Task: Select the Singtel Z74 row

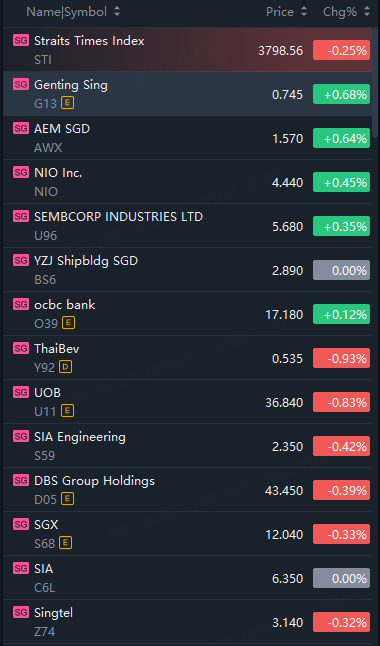Action: coord(188,622)
